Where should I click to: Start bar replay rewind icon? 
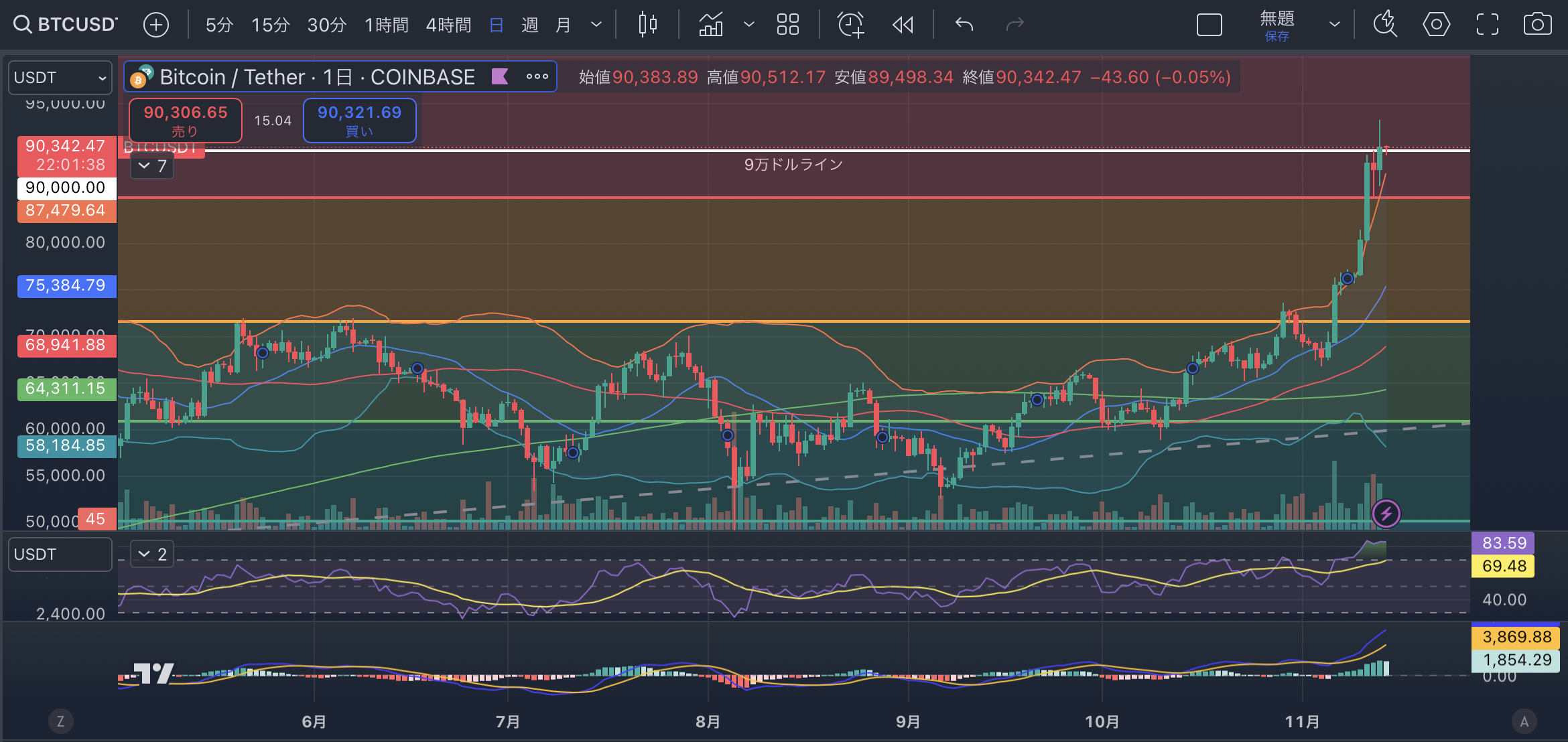(903, 25)
